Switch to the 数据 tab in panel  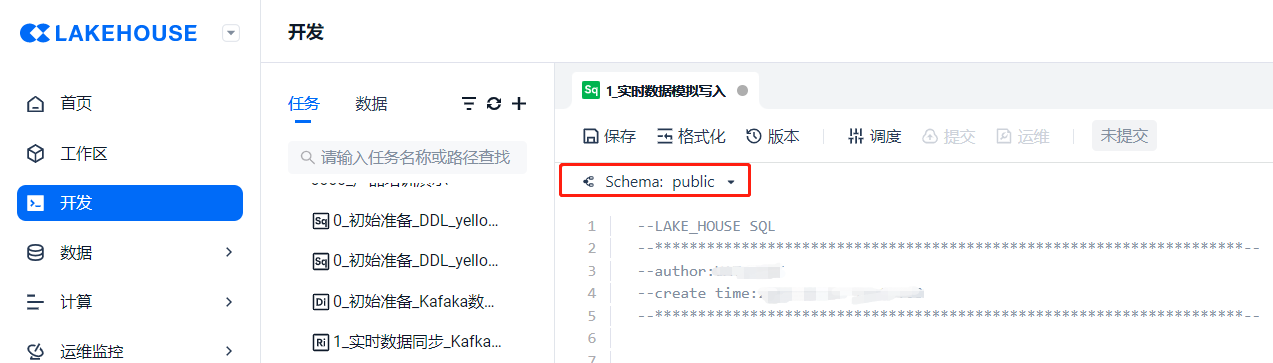(371, 104)
